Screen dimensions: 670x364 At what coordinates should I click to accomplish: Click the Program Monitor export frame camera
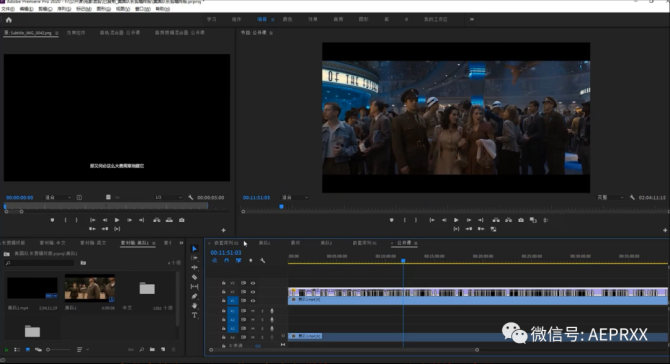coord(521,220)
